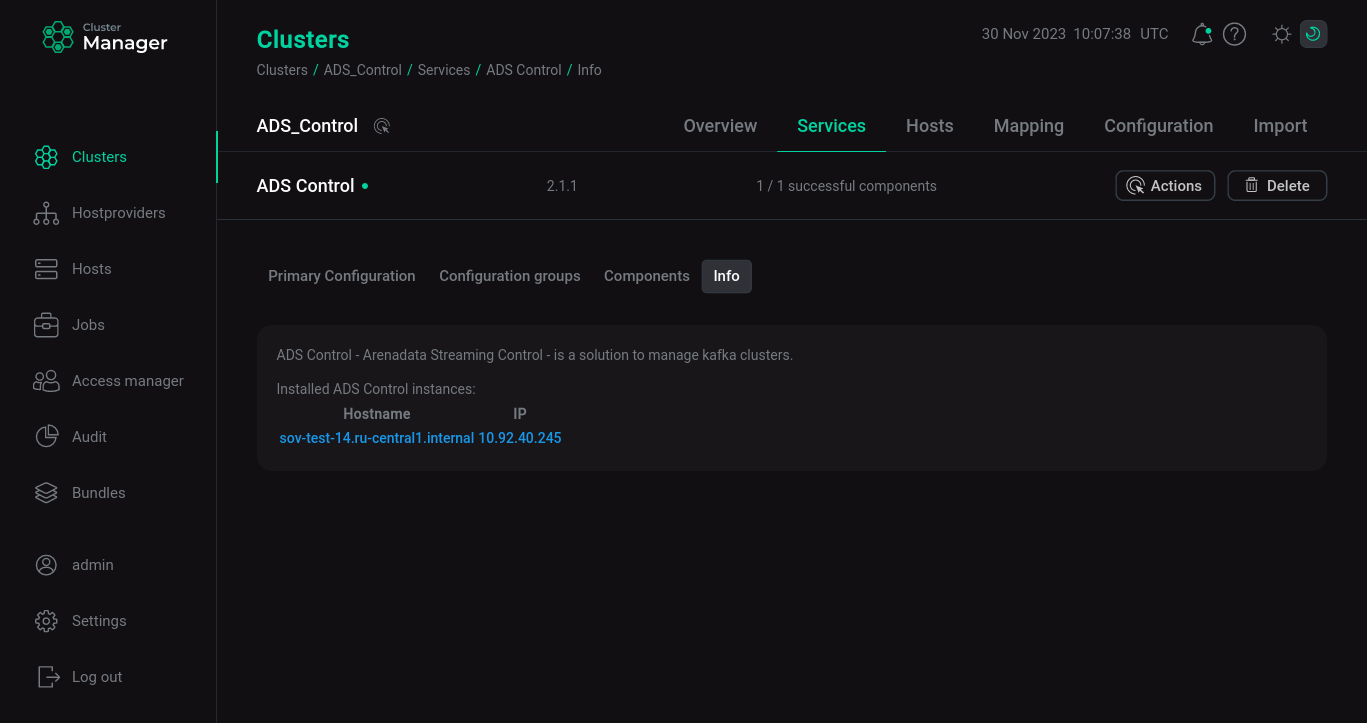Follow the Clusters breadcrumb link
This screenshot has width=1367, height=723.
pos(282,70)
